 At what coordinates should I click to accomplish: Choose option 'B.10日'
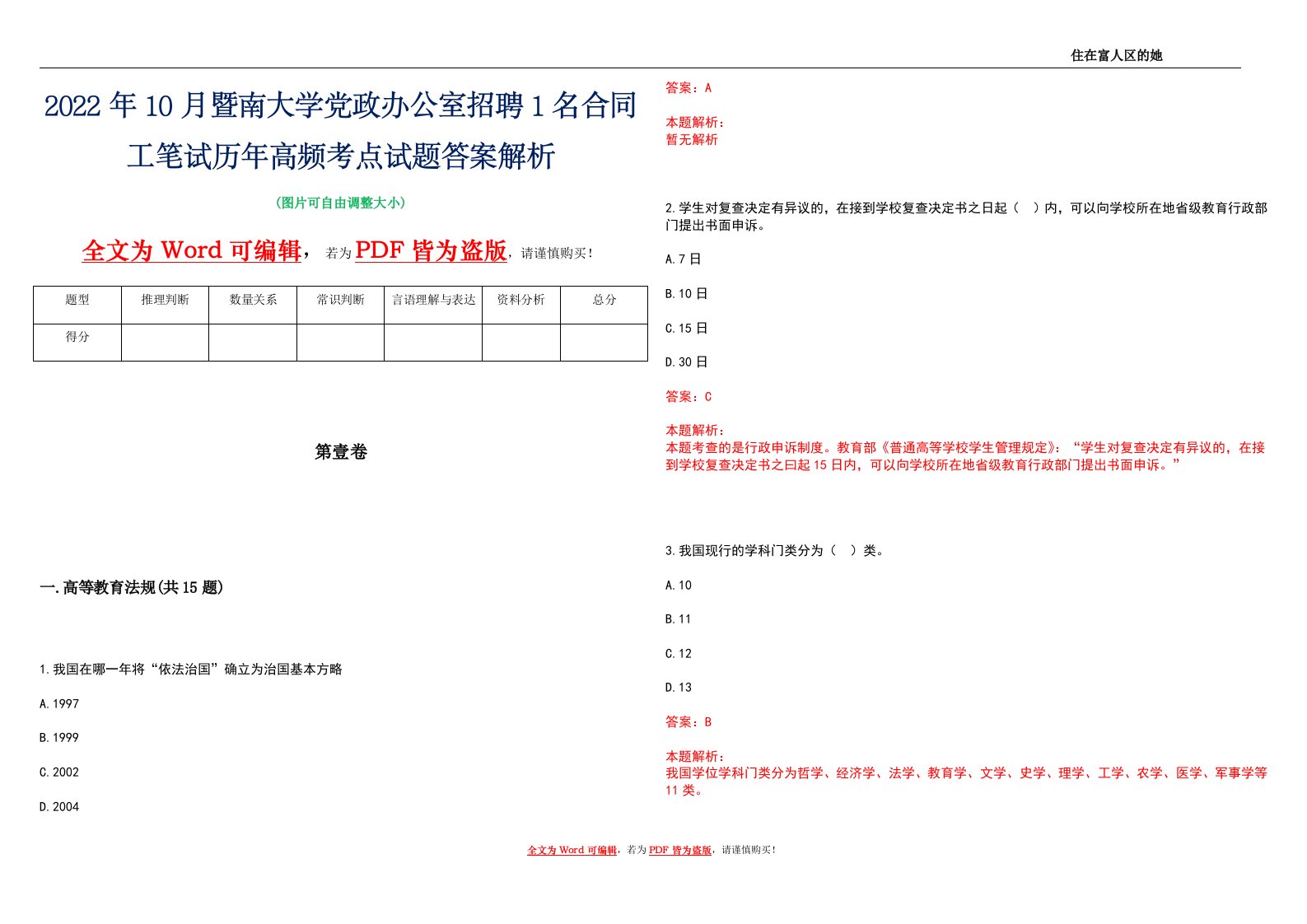(x=687, y=294)
